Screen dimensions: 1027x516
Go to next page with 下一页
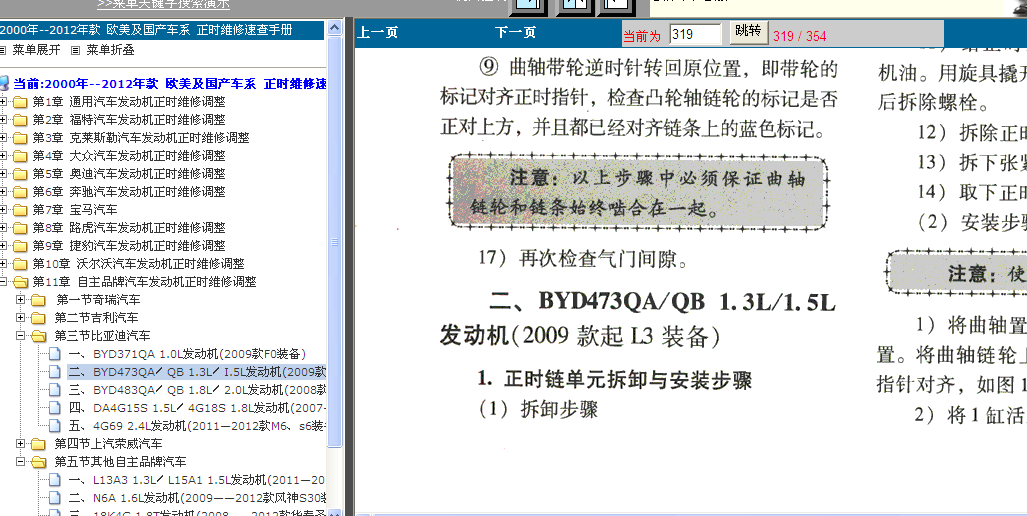[x=515, y=33]
